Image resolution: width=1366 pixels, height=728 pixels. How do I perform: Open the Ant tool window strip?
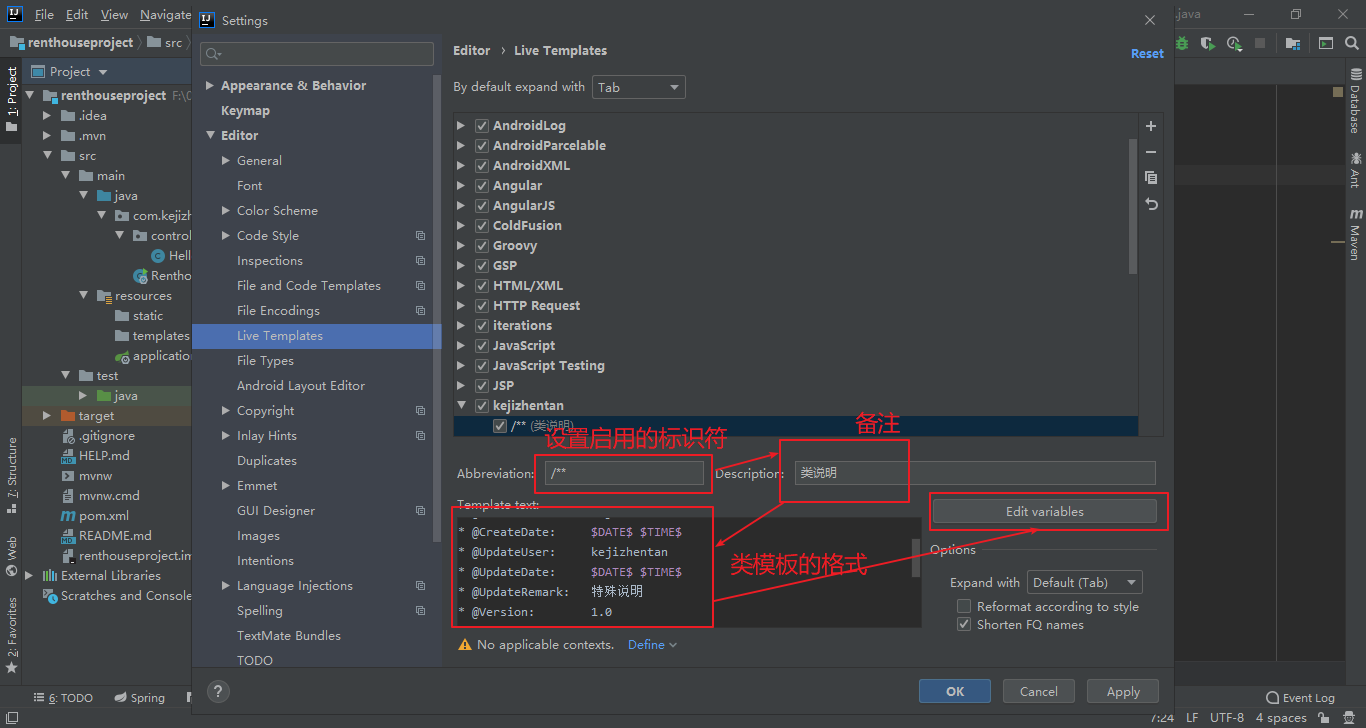point(1356,170)
